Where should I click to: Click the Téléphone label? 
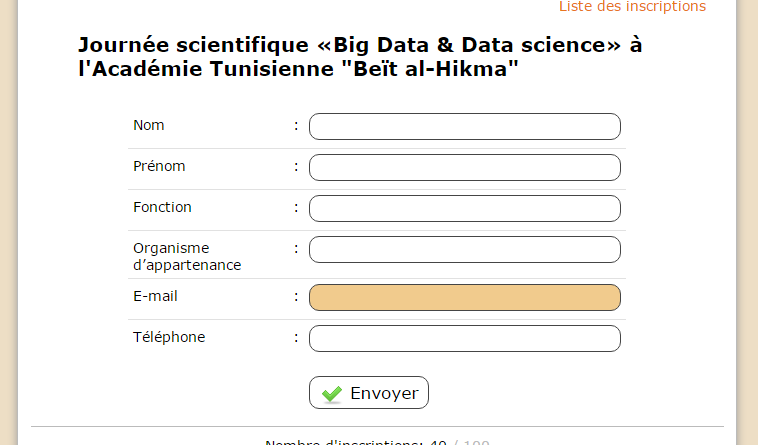coord(169,337)
